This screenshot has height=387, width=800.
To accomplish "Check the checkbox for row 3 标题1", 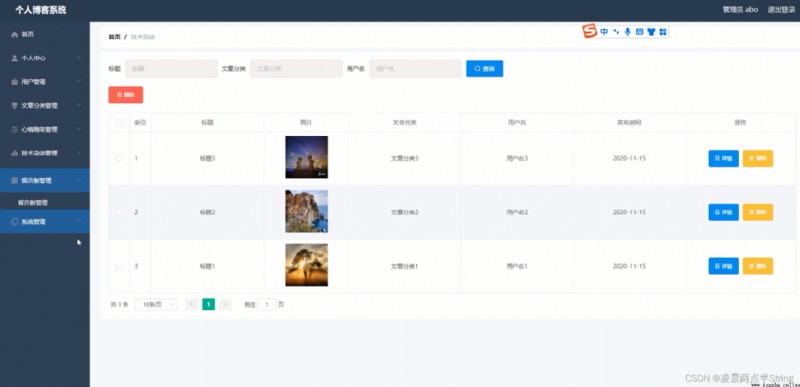I will (119, 266).
